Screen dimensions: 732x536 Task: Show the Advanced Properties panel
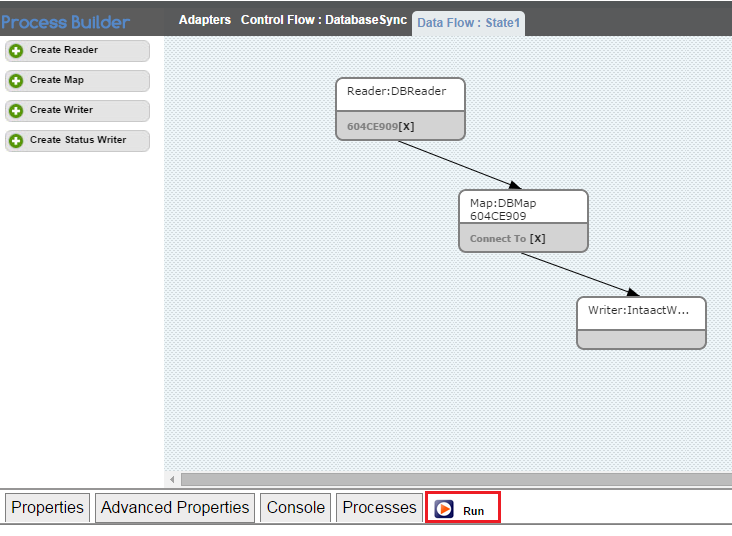coord(175,508)
